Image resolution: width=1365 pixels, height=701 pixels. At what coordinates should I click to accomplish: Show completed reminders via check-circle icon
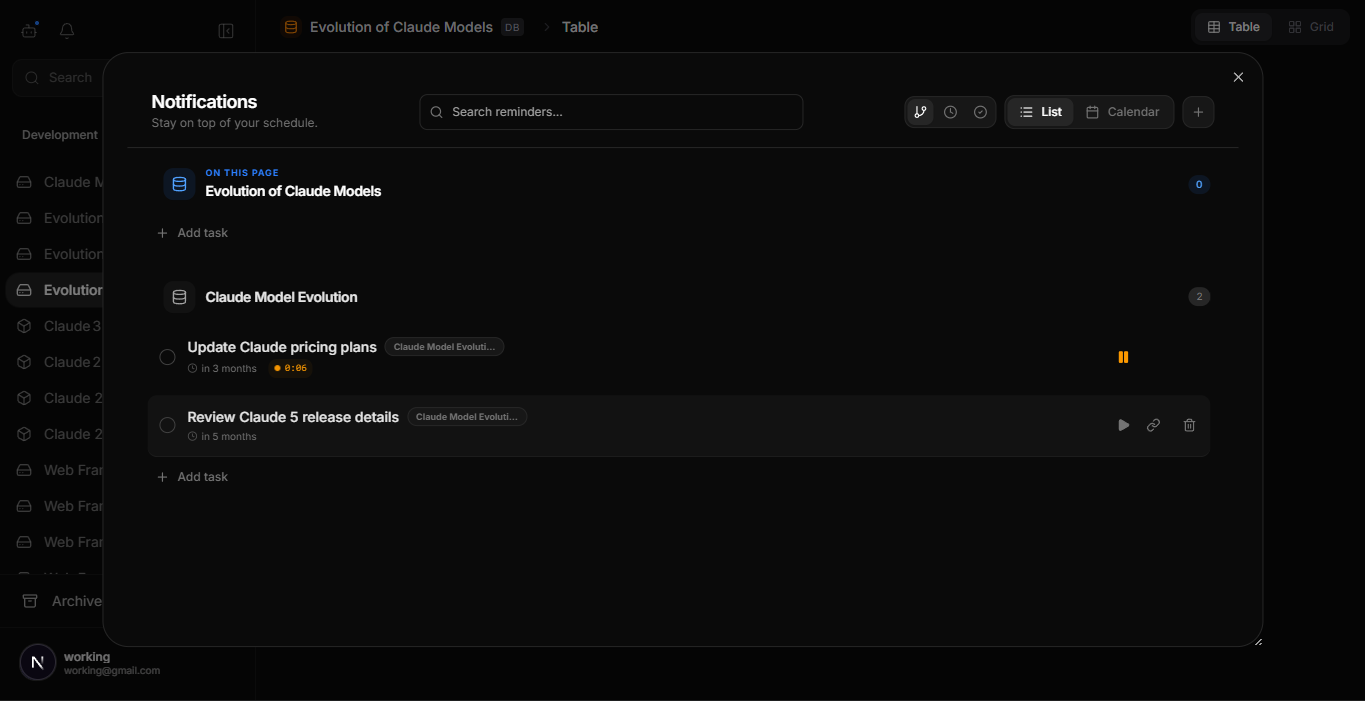click(x=980, y=112)
